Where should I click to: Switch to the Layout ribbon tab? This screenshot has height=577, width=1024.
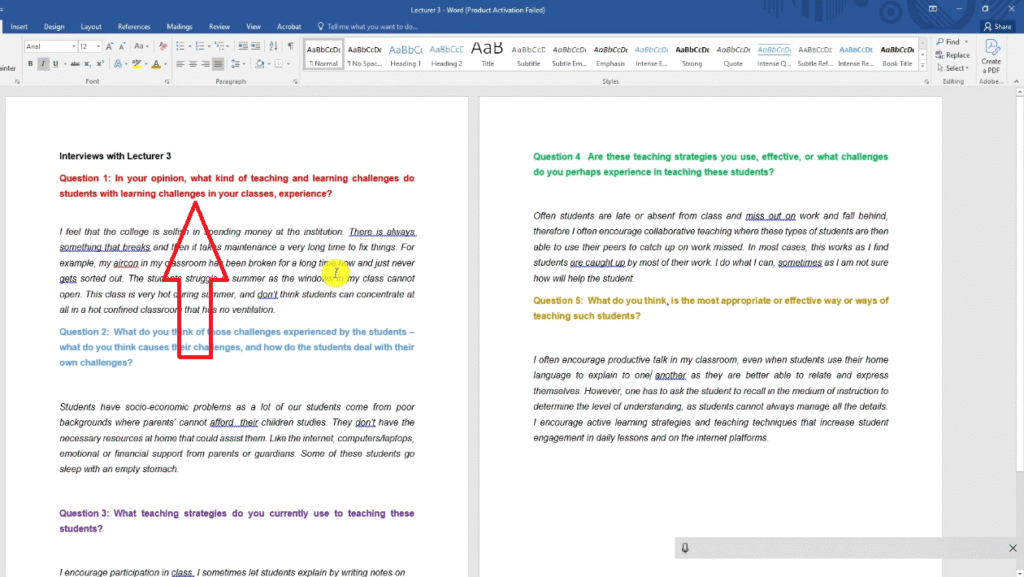click(91, 27)
